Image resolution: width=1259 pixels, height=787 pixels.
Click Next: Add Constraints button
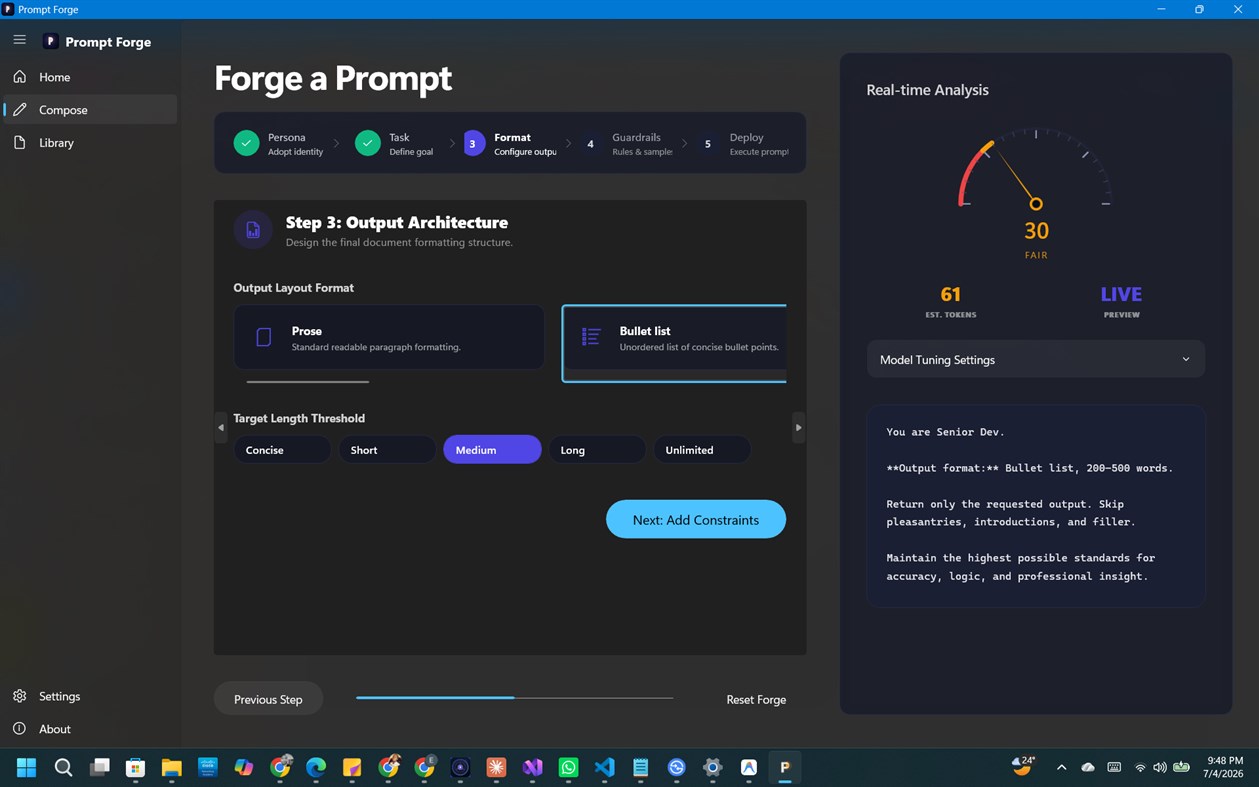[696, 519]
